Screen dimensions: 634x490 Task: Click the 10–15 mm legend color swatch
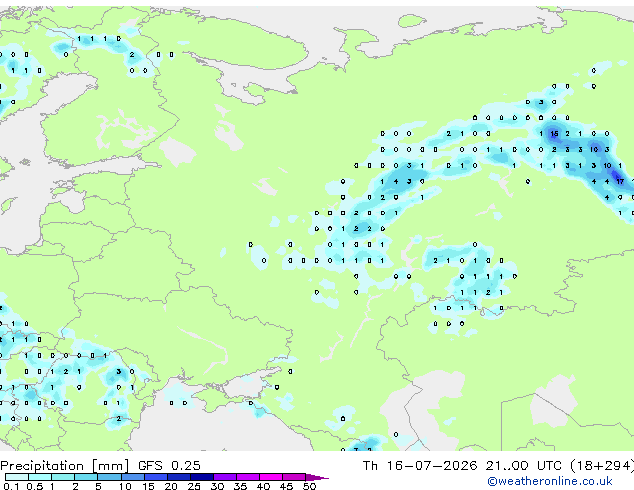[x=132, y=477]
